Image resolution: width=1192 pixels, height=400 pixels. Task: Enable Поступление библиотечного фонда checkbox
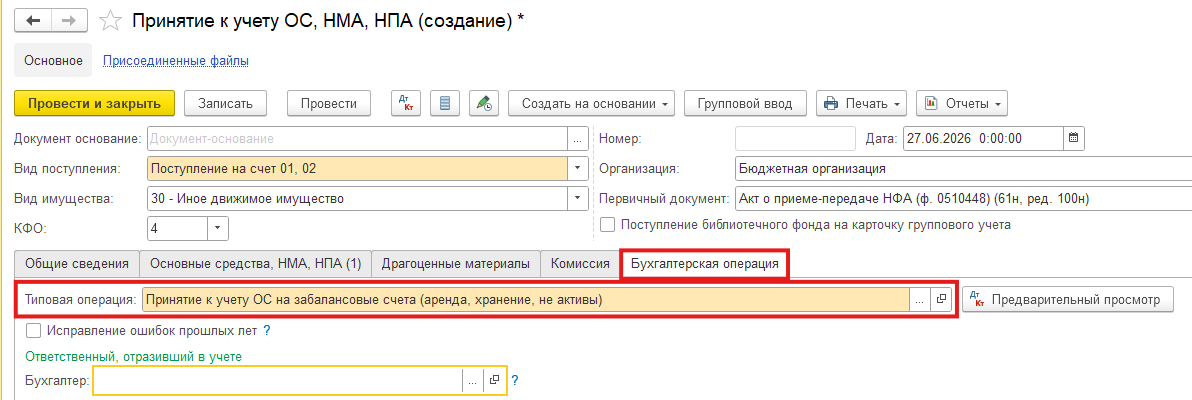[607, 225]
